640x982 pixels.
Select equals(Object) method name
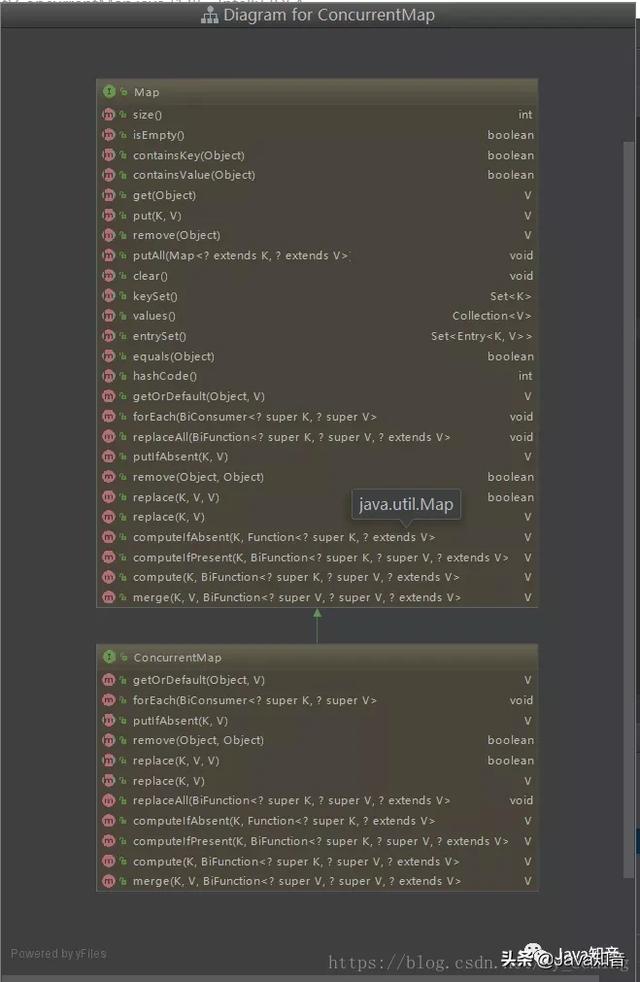coord(173,356)
